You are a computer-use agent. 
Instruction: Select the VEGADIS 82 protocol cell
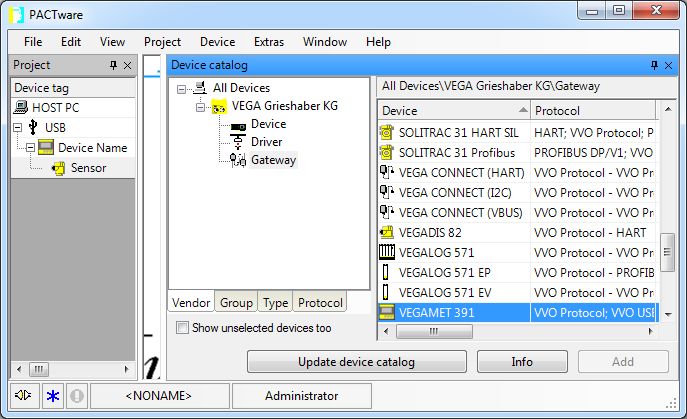coord(593,232)
